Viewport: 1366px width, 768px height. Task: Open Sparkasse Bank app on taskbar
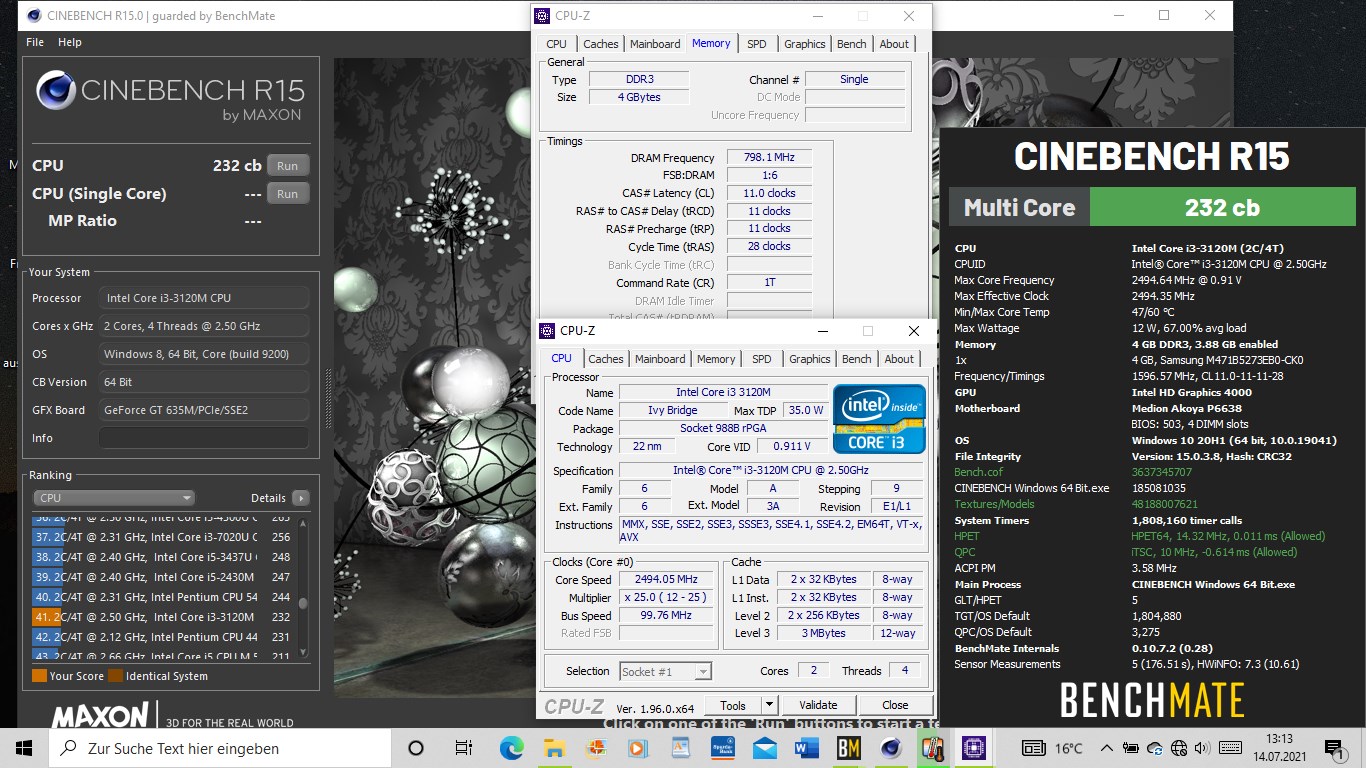(x=723, y=748)
